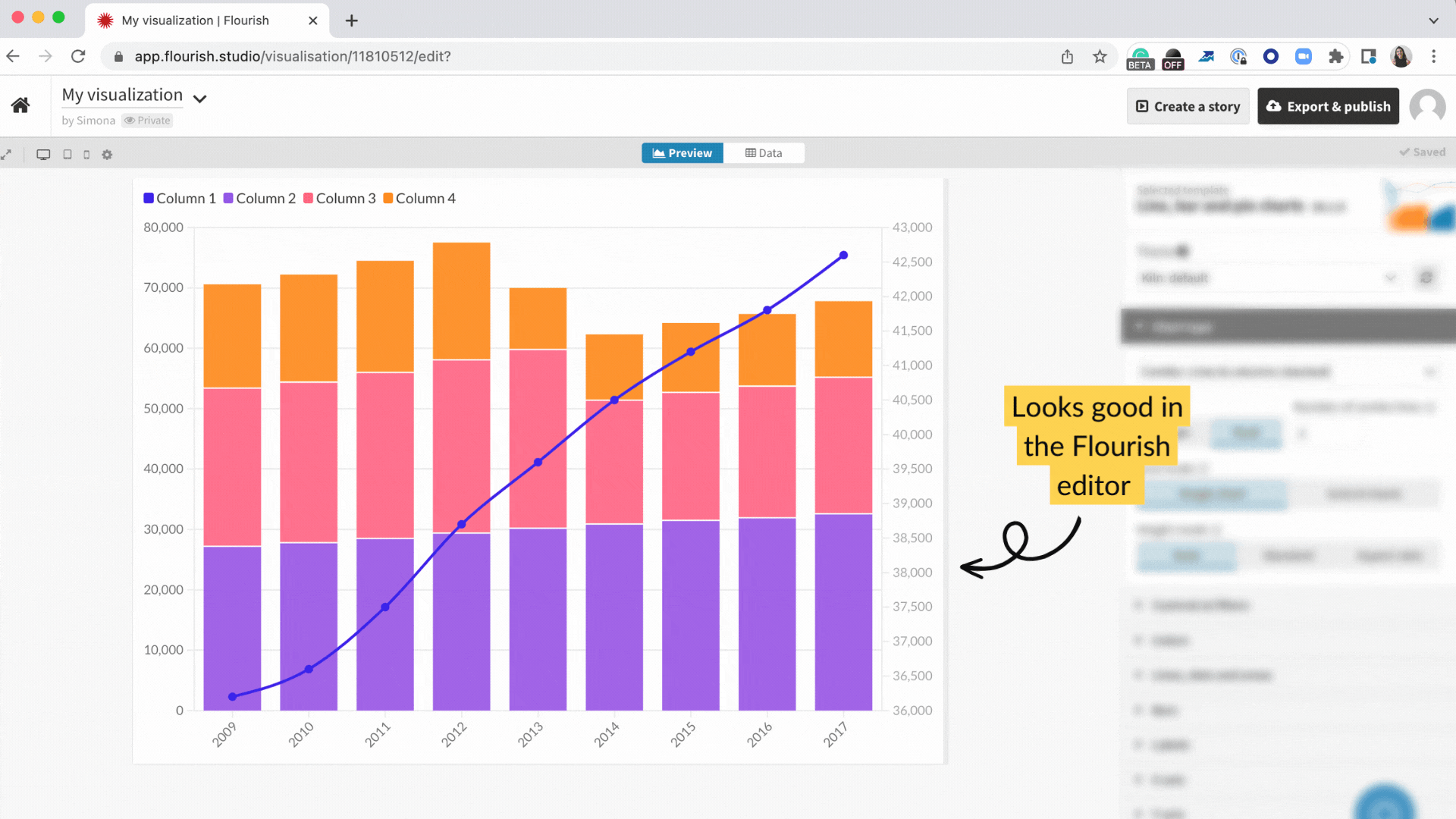Select the Preview tab
1456x819 pixels.
pyautogui.click(x=682, y=153)
